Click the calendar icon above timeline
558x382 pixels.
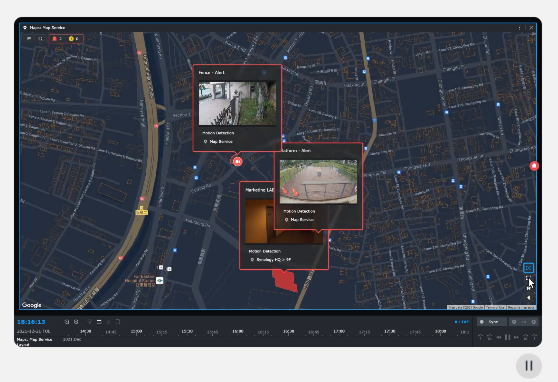(x=99, y=322)
